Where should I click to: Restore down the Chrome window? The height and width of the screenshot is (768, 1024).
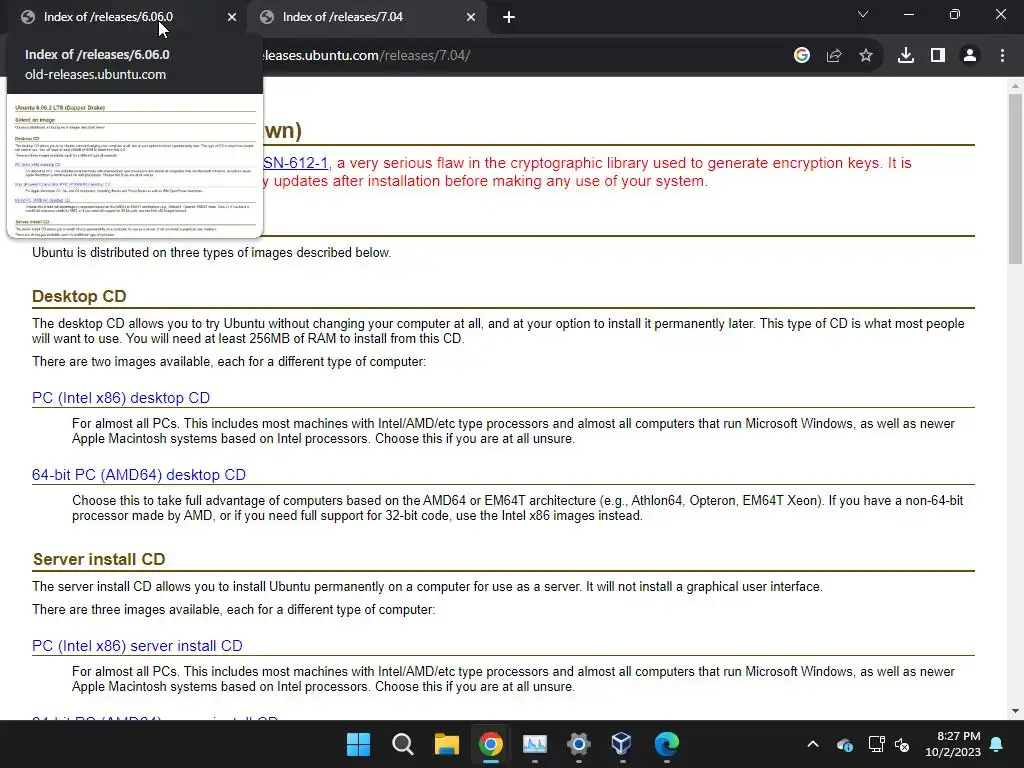point(955,14)
